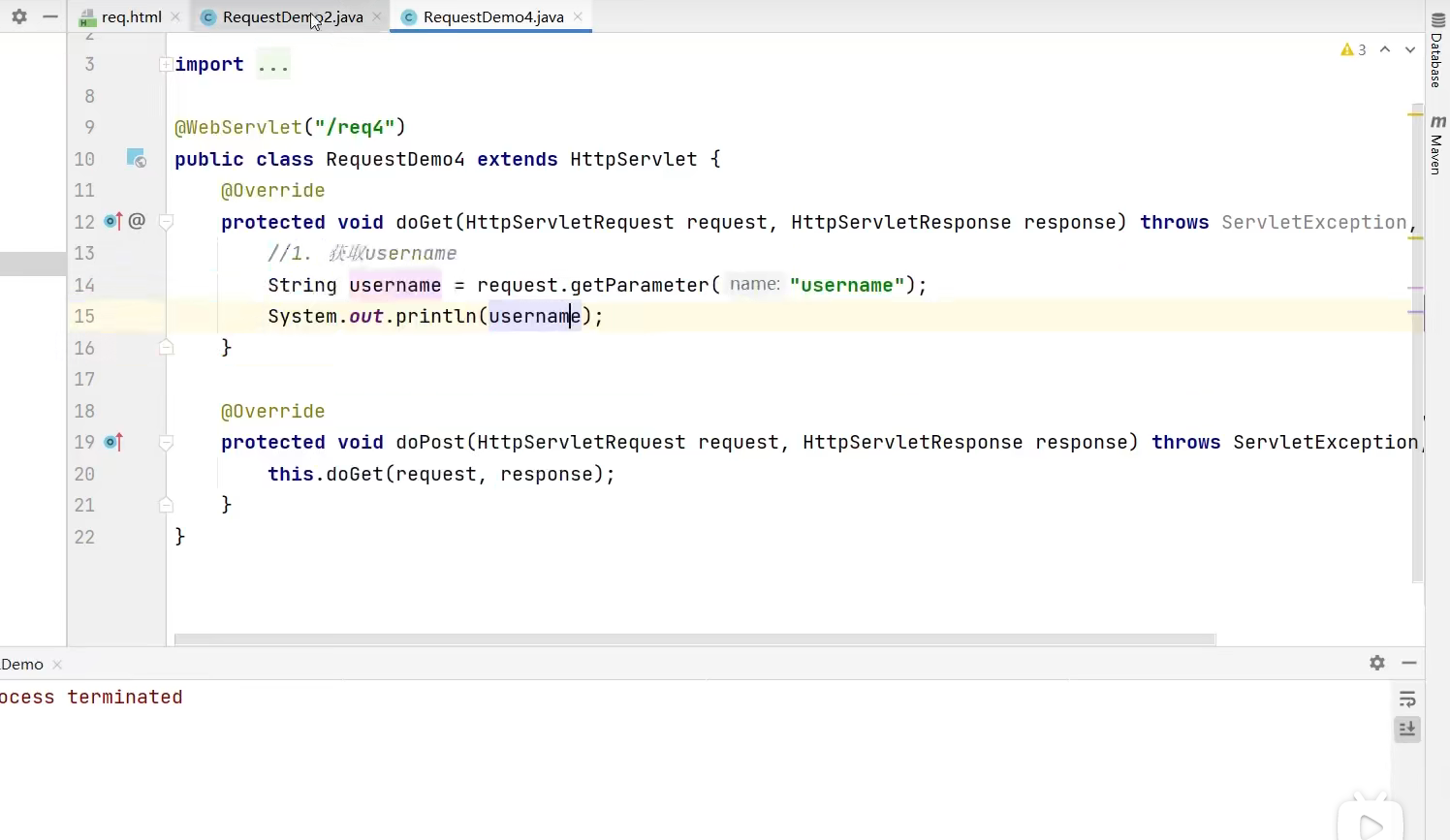This screenshot has height=840, width=1450.
Task: Click the warnings indicator showing 3
Action: pyautogui.click(x=1353, y=49)
